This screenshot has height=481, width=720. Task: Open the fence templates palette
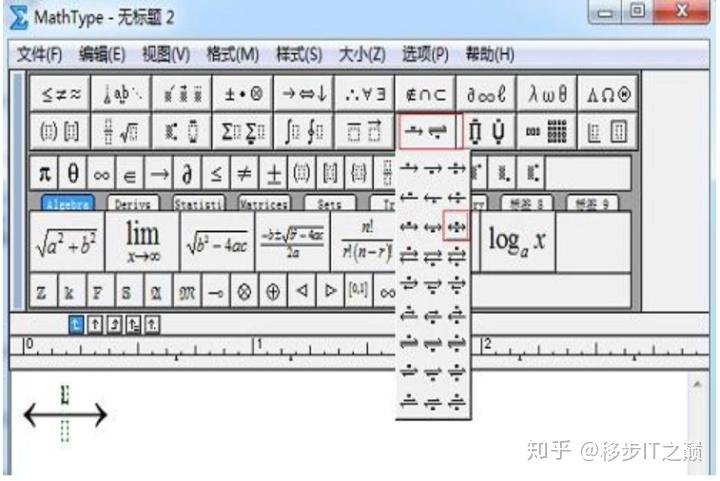point(61,132)
